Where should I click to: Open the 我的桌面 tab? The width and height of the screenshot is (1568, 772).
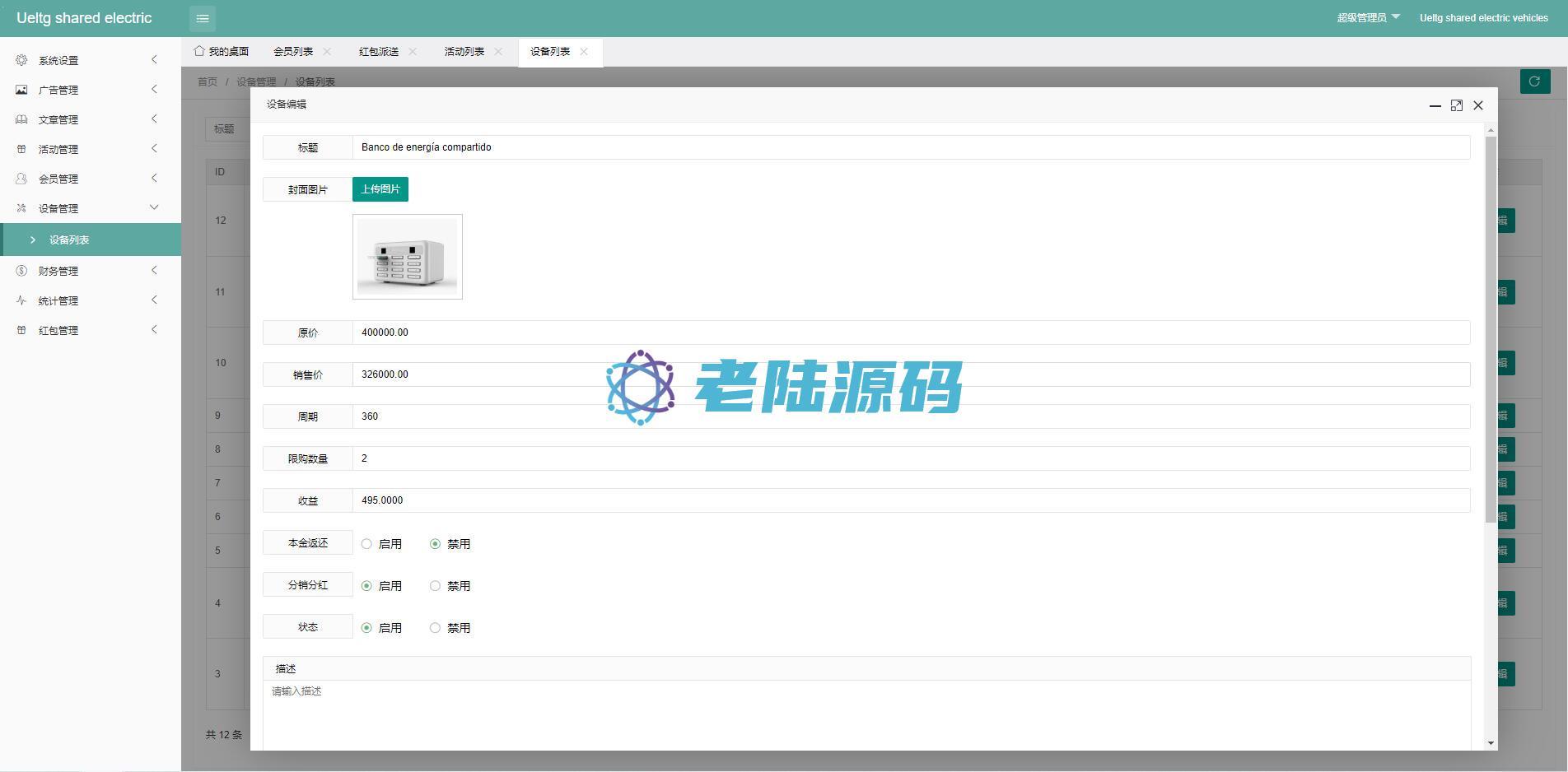tap(222, 52)
